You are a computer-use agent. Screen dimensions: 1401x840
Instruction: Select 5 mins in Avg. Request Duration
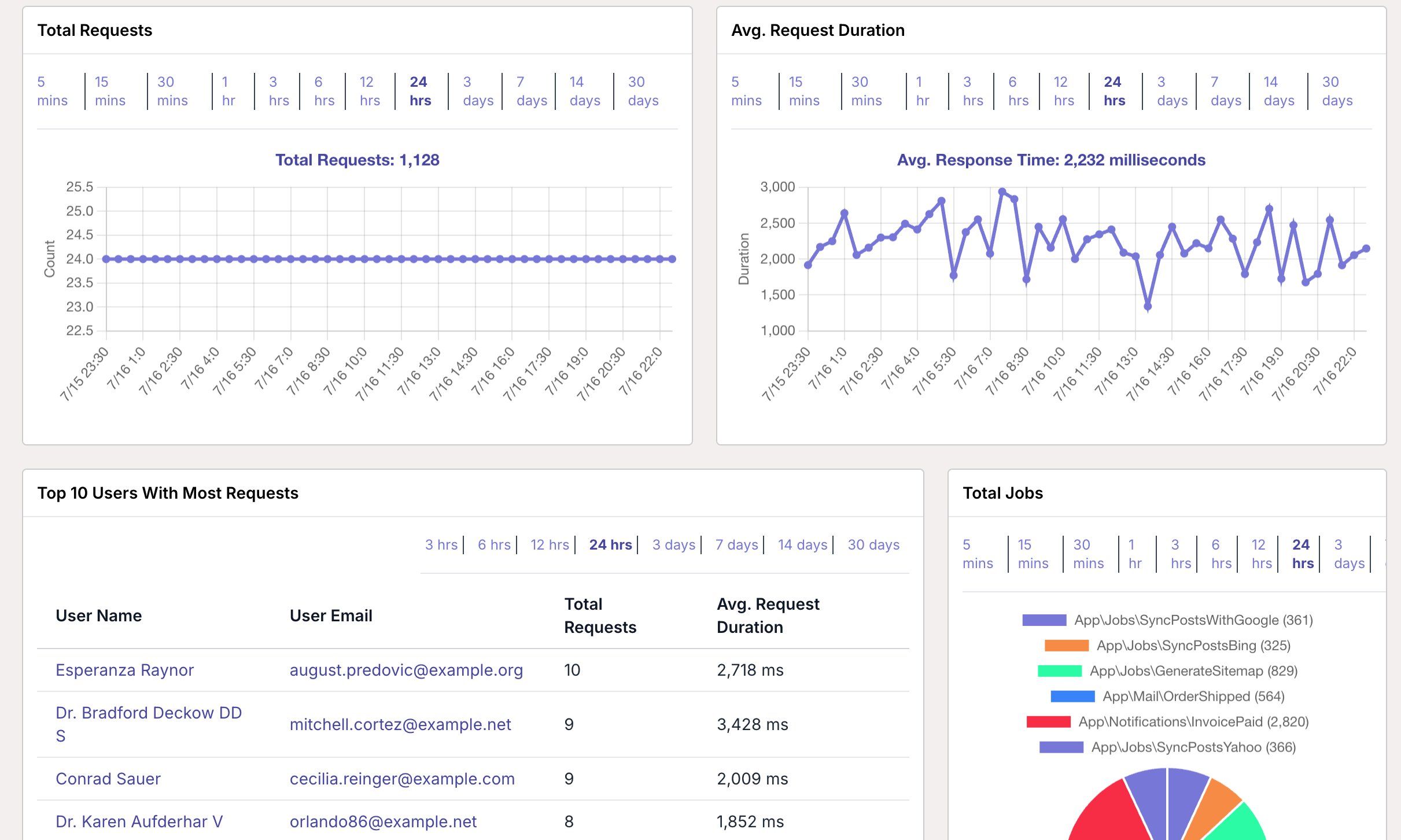746,91
